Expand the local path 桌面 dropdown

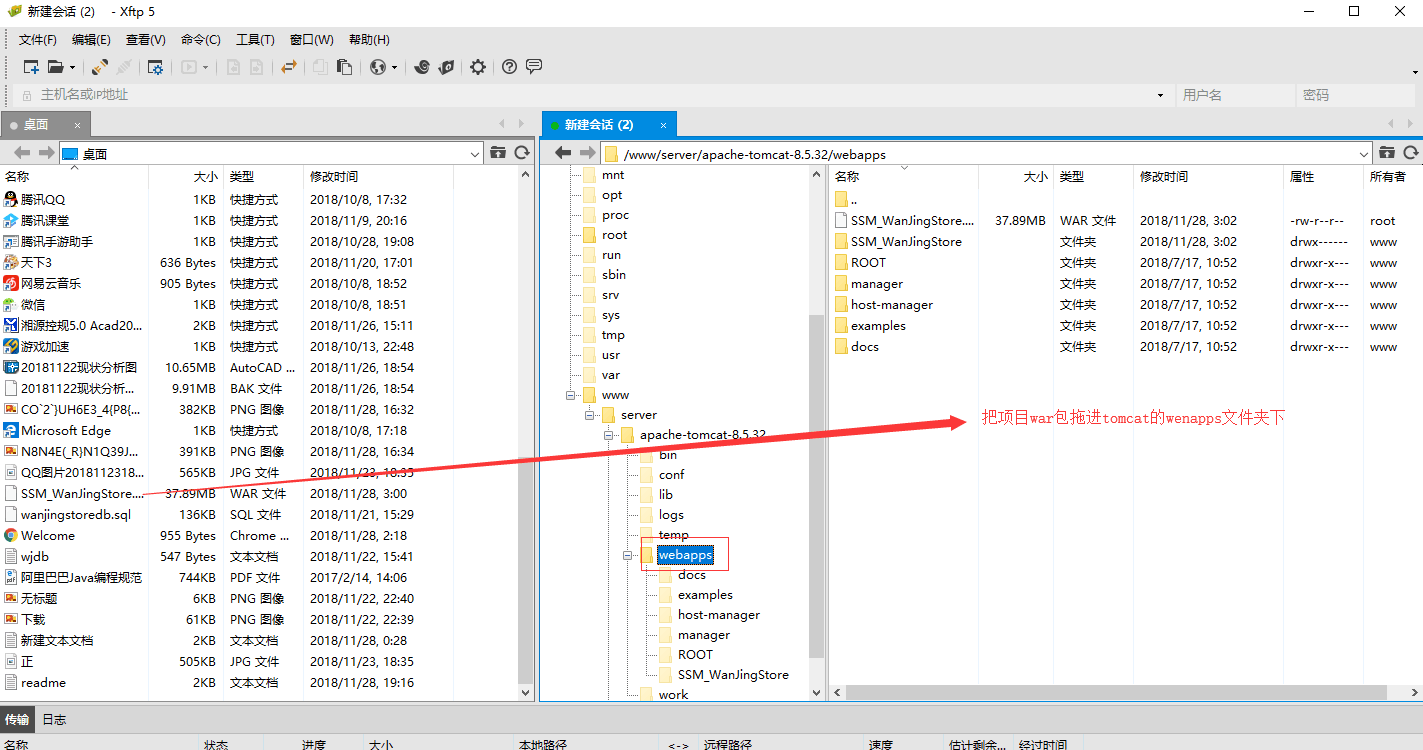(x=475, y=154)
